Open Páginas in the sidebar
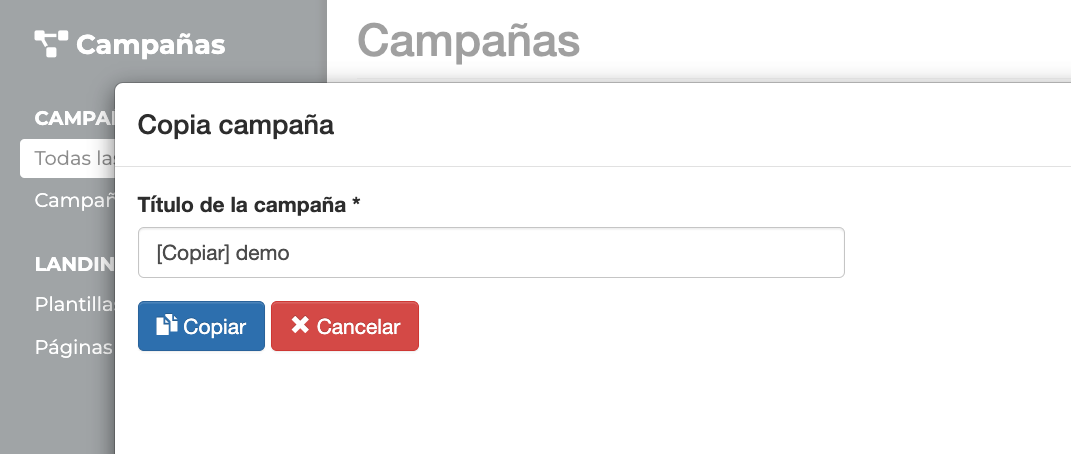The height and width of the screenshot is (454, 1071). click(x=74, y=347)
